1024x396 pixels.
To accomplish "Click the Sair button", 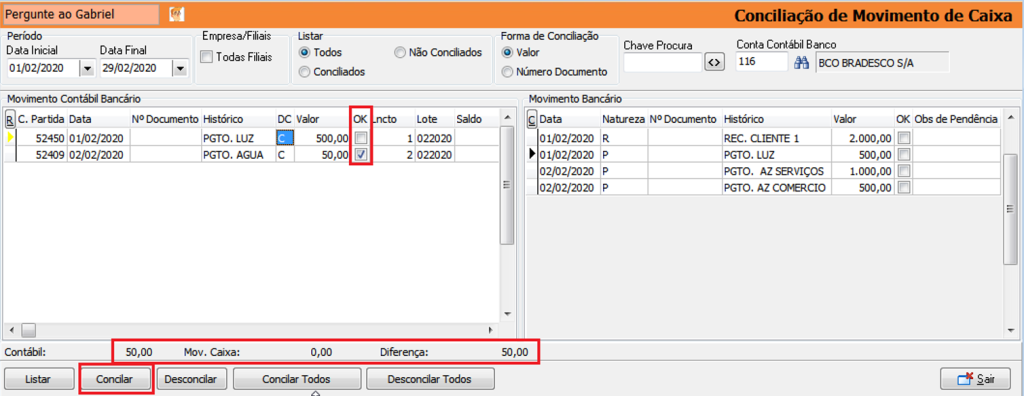I will [x=976, y=379].
